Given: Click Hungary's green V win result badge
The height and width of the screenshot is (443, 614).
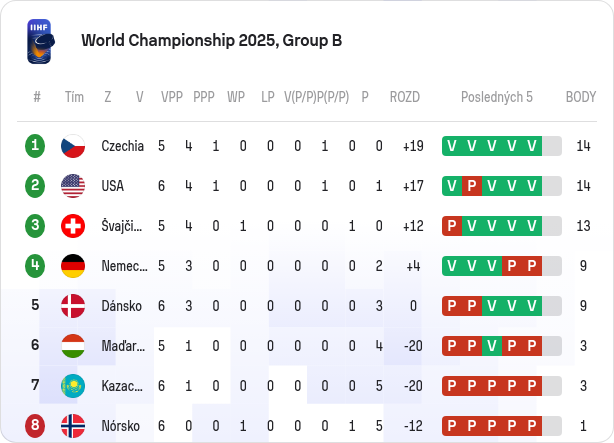Looking at the screenshot, I should pos(492,346).
